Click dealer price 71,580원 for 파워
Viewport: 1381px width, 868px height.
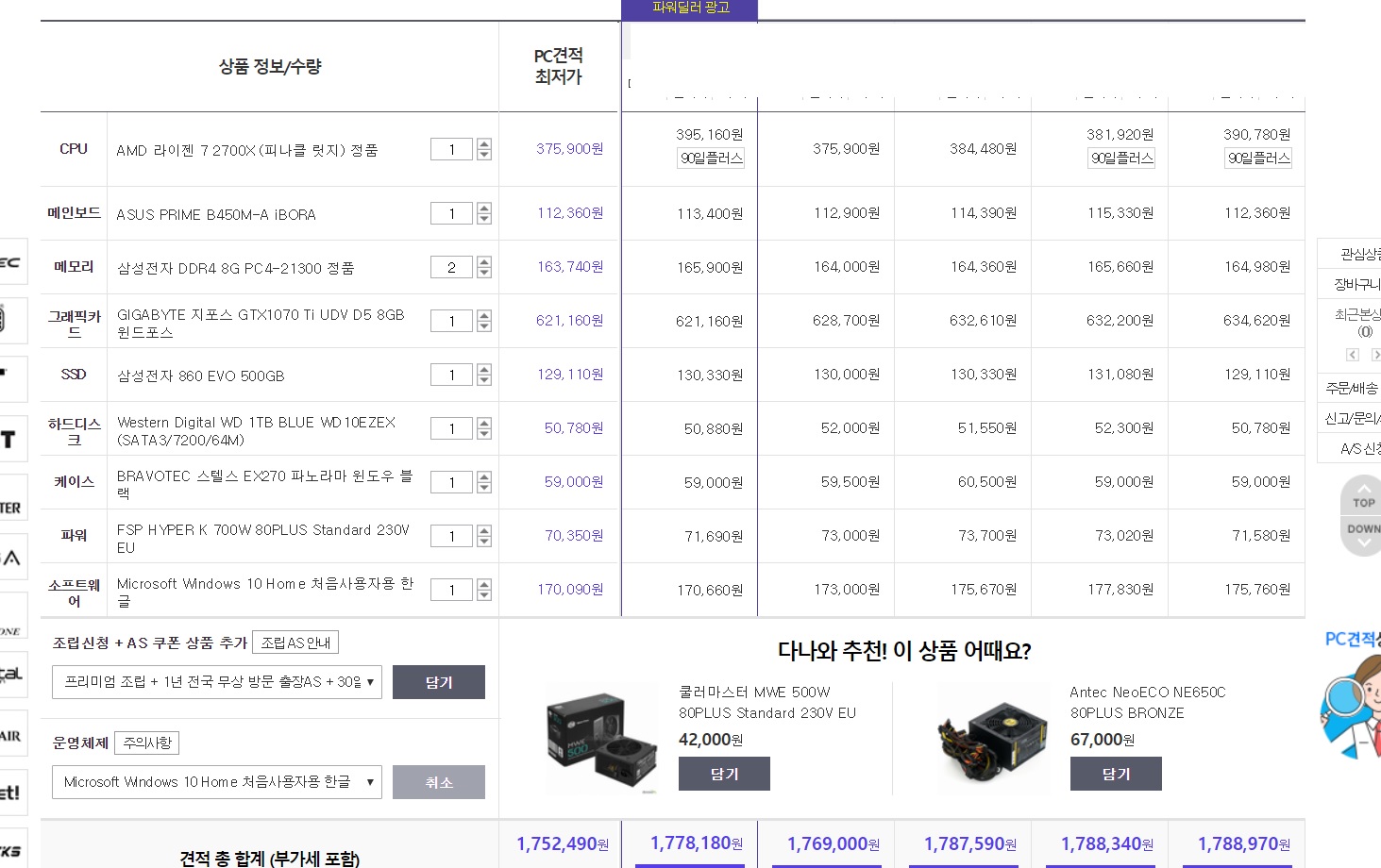[x=1261, y=536]
